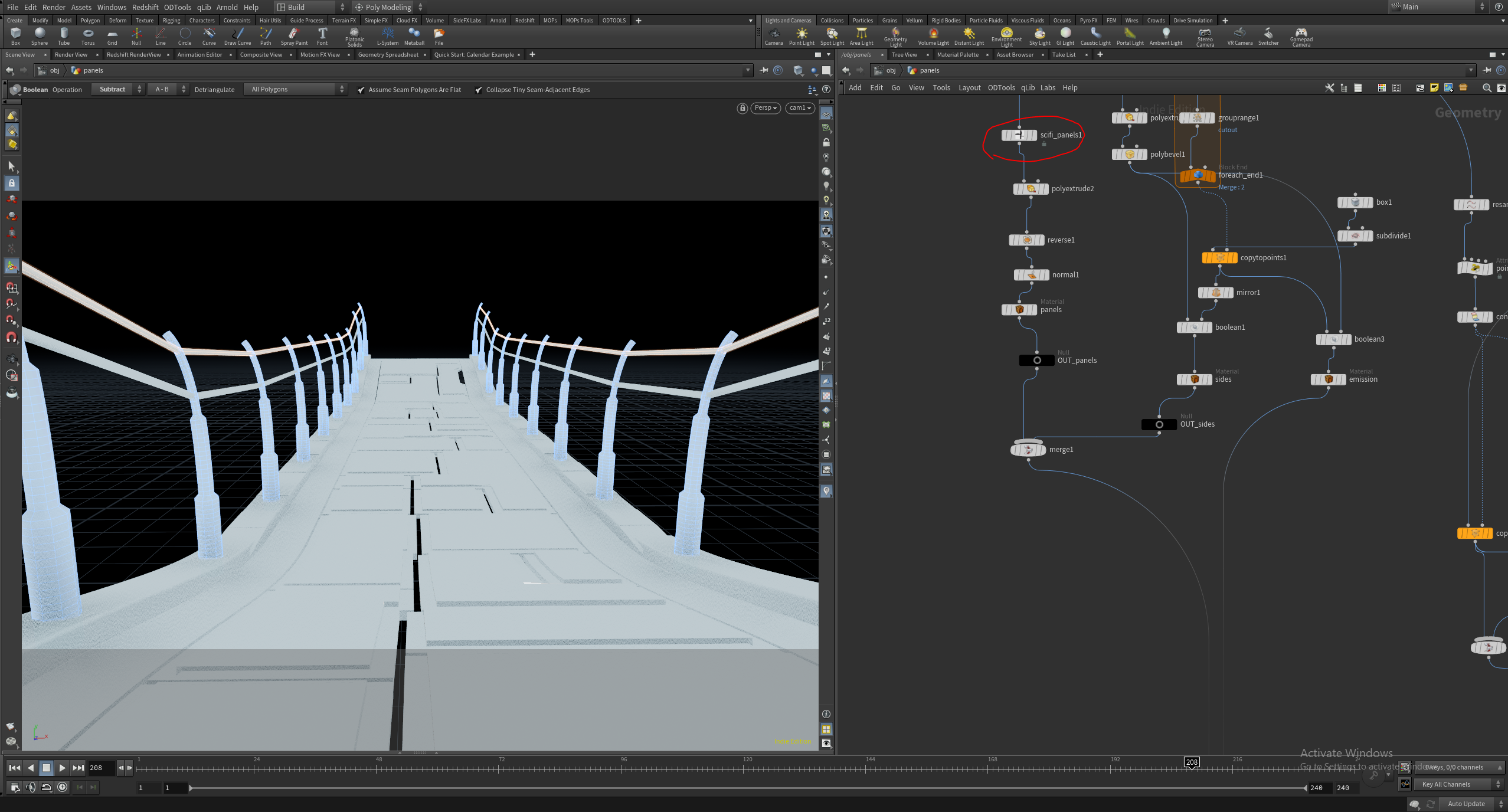Click the Sky Light shelf icon
The width and height of the screenshot is (1508, 812).
(1039, 37)
